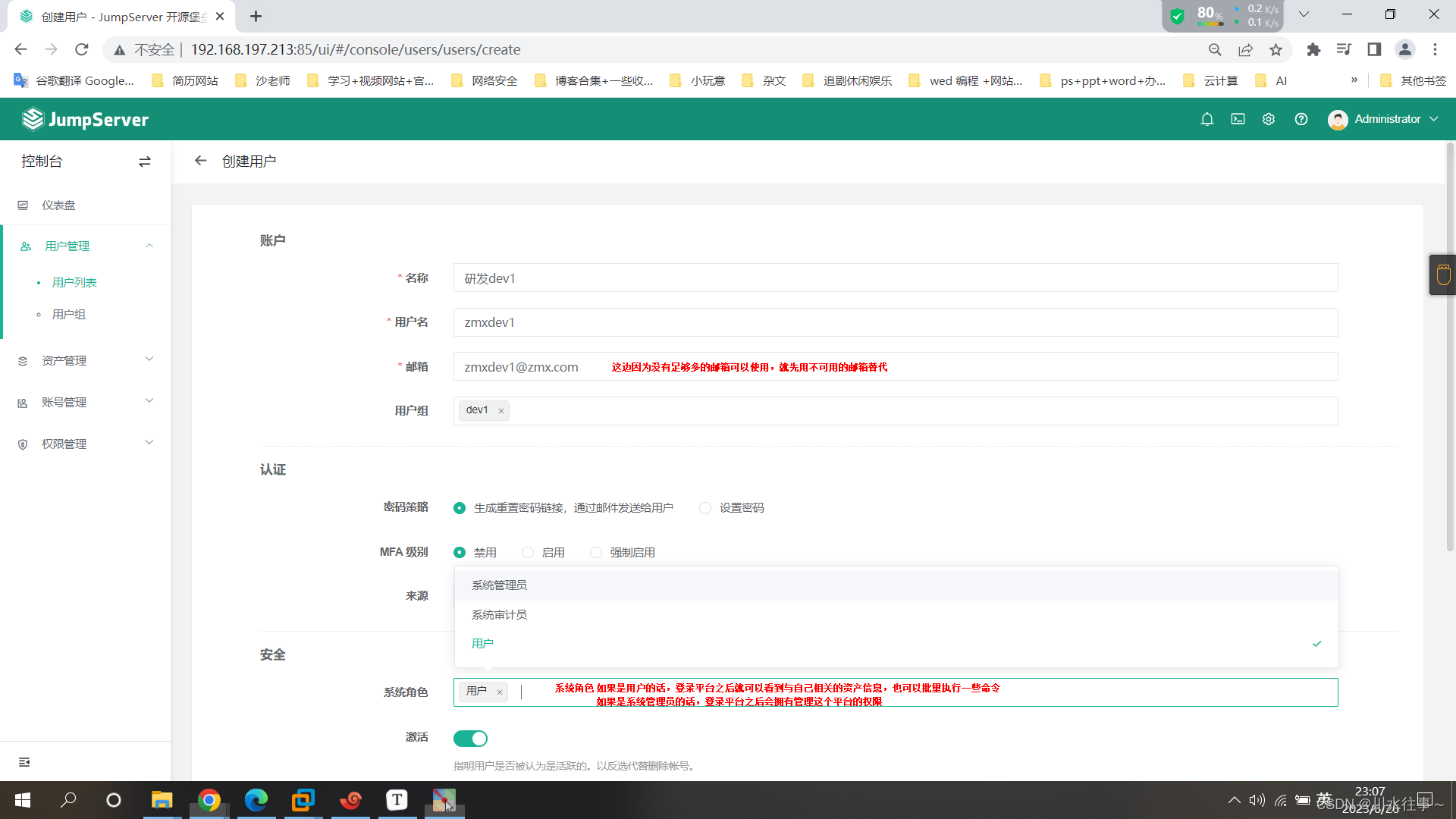Viewport: 1456px width, 819px height.
Task: Open the system settings gear icon
Action: (x=1269, y=119)
